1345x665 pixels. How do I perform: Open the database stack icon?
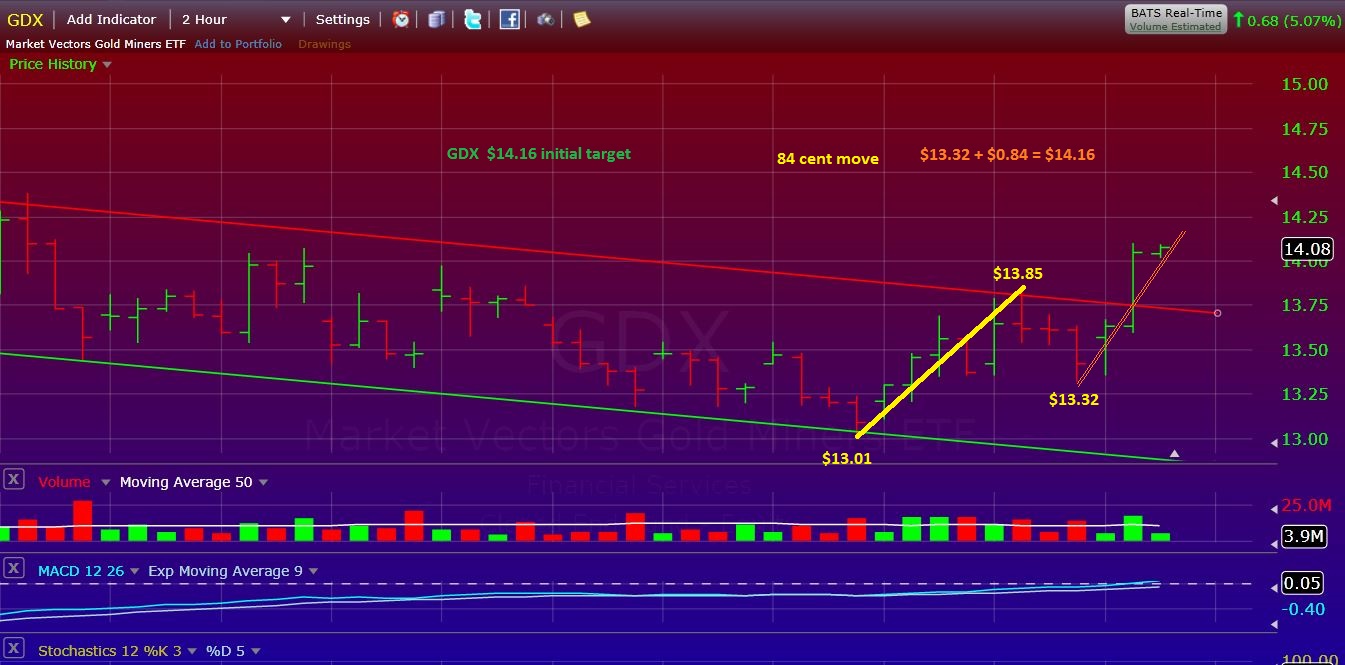(x=436, y=19)
